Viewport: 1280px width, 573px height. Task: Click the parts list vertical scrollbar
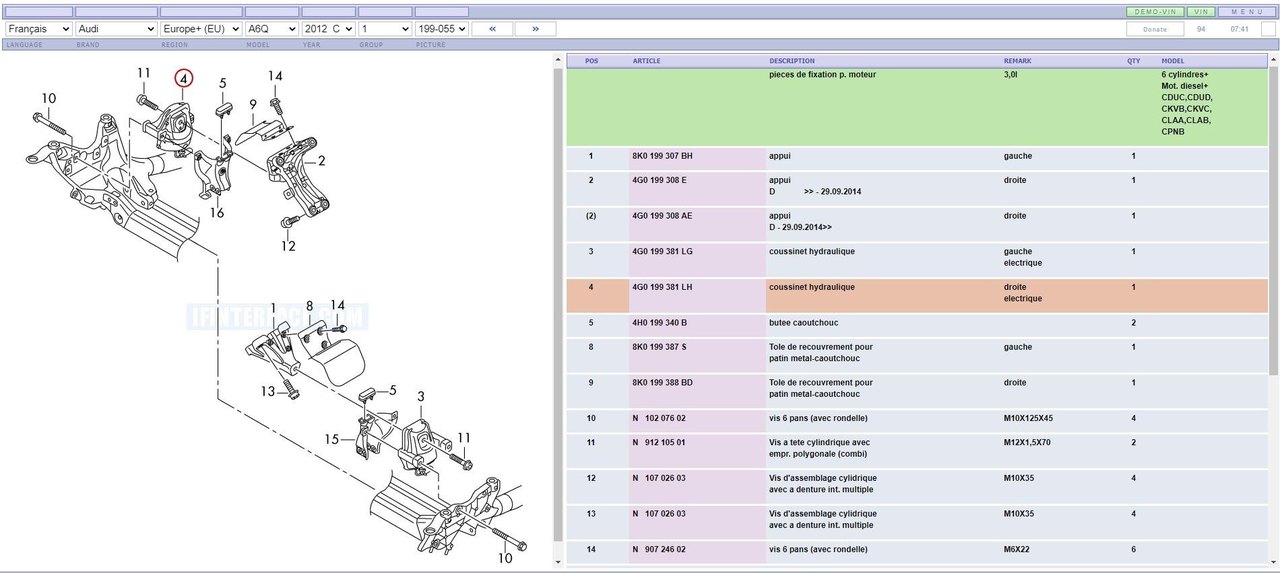(x=558, y=300)
